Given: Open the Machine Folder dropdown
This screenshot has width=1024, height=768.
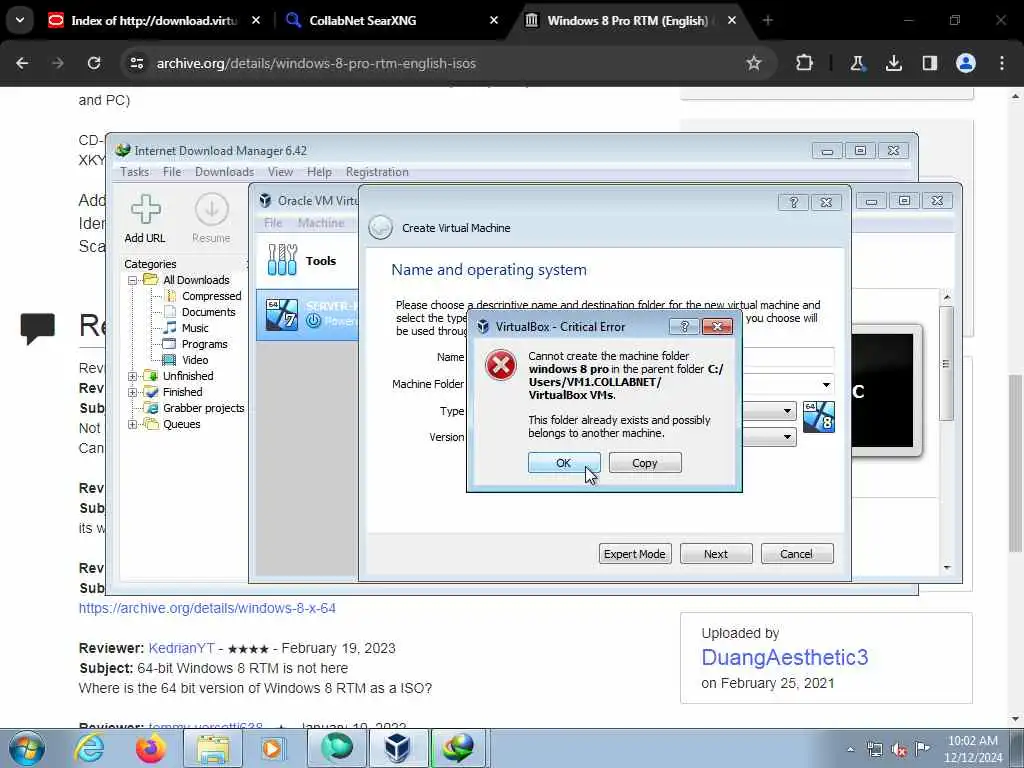Looking at the screenshot, I should (826, 384).
